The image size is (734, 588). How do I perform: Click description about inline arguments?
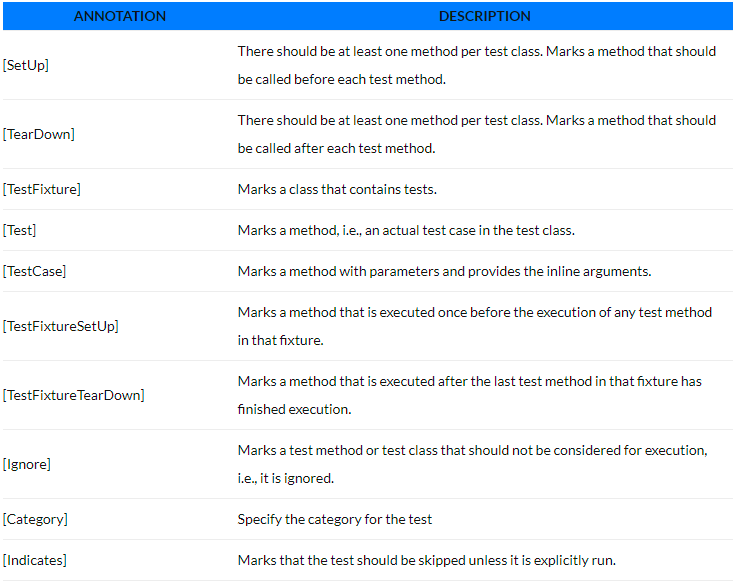444,271
